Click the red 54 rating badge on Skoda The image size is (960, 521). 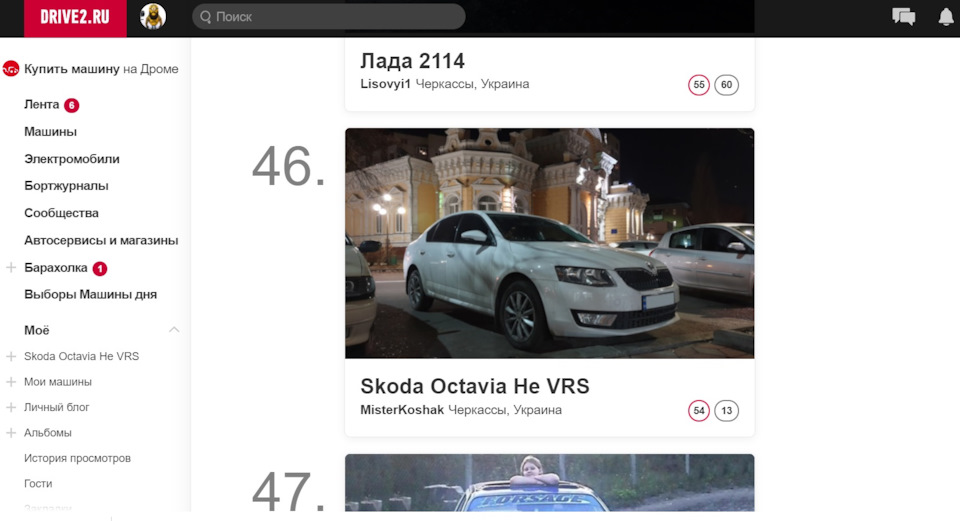pos(699,410)
